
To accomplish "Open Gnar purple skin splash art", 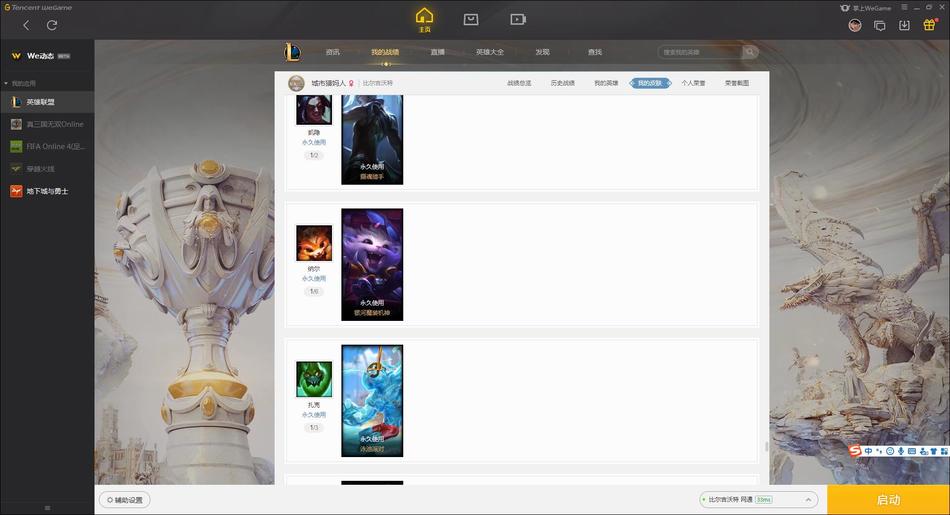I will pos(372,265).
